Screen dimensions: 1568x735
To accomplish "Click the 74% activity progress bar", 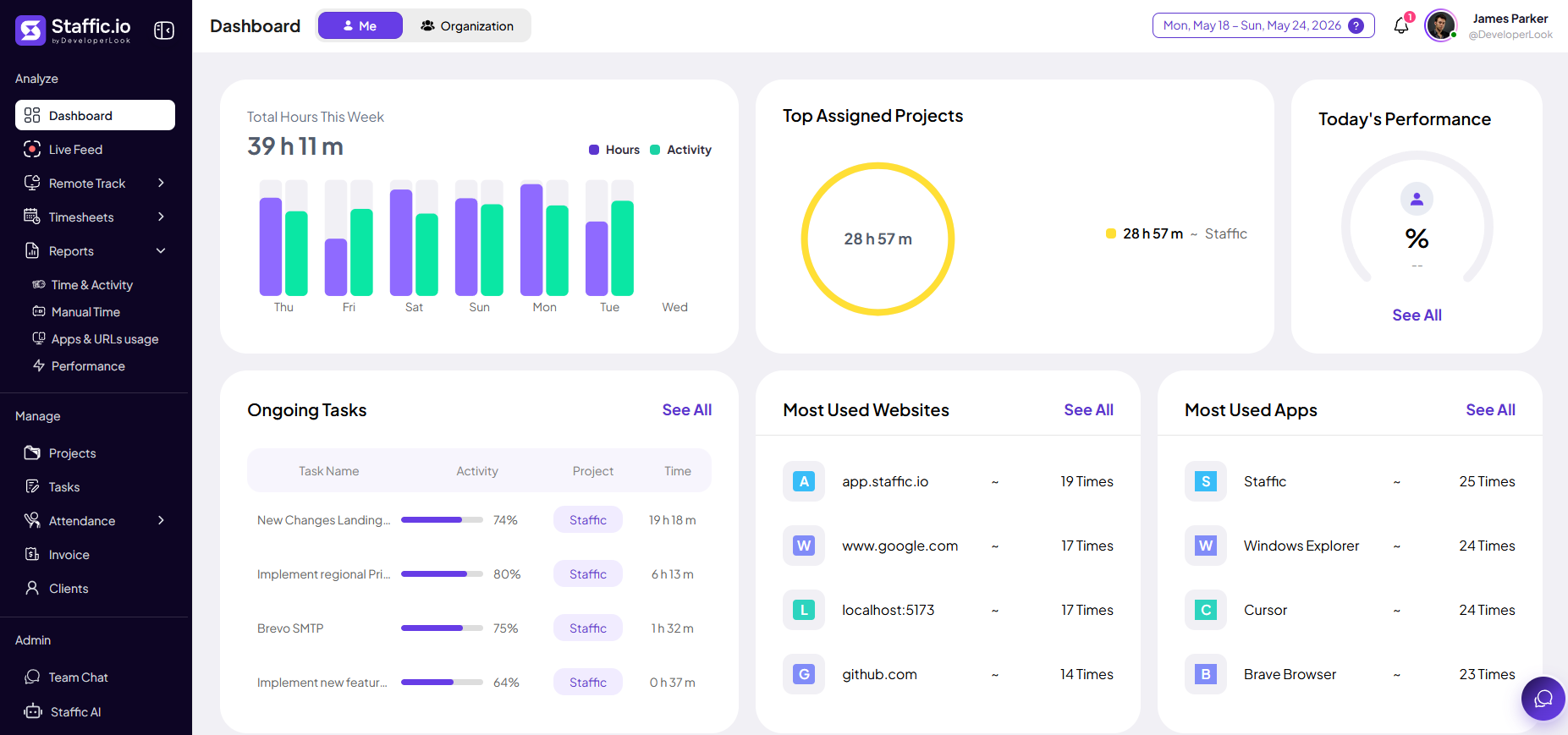I will tap(442, 519).
